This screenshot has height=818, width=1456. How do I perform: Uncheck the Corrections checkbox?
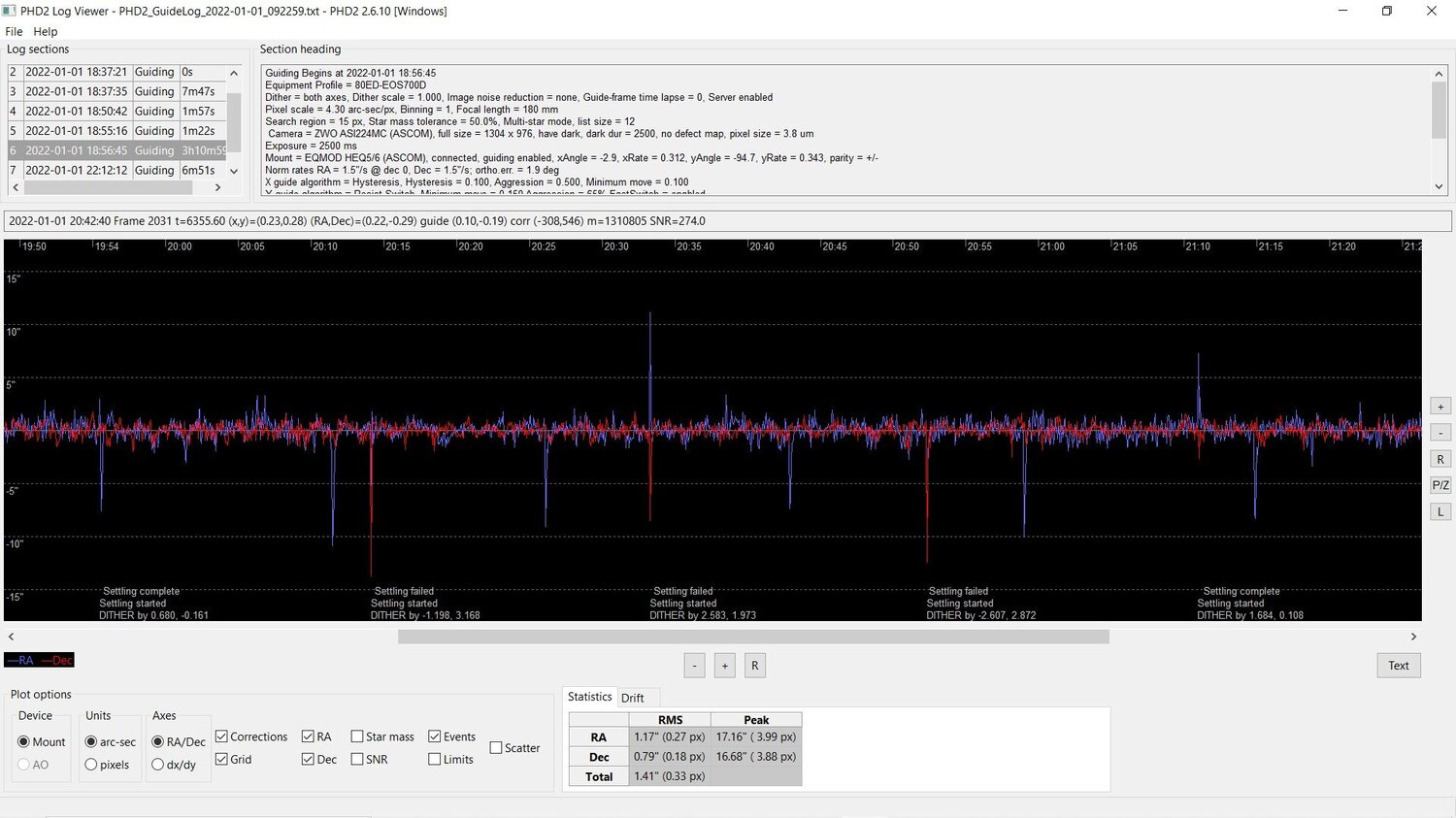point(221,736)
